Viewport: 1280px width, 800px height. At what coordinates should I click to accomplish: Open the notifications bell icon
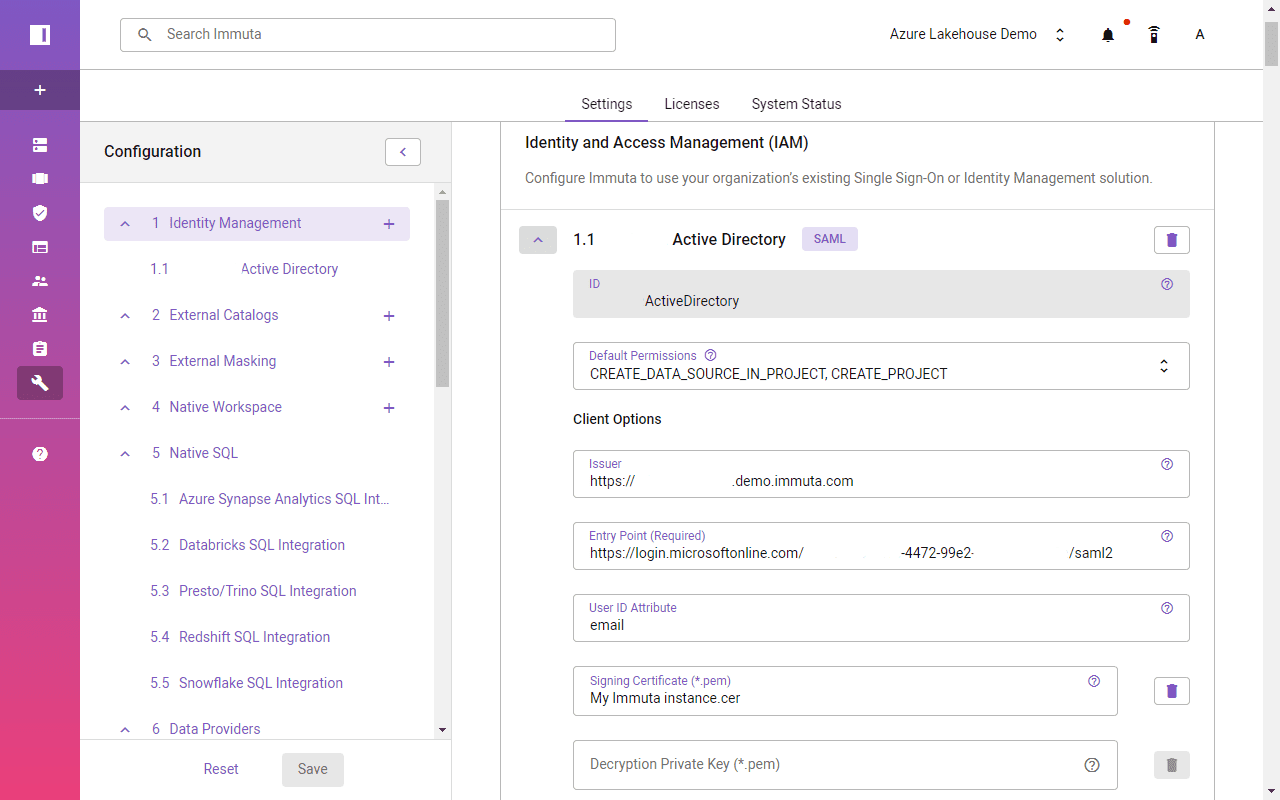click(1108, 35)
